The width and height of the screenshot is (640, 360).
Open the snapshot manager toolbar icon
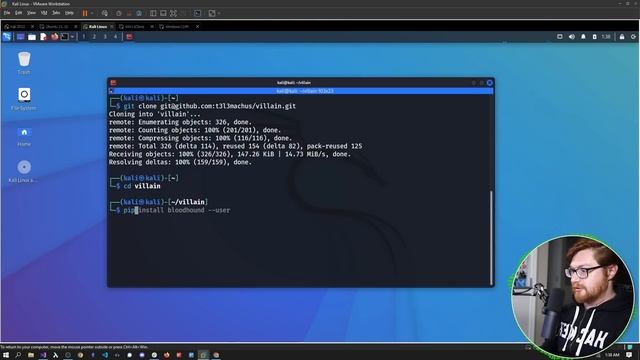tap(139, 13)
